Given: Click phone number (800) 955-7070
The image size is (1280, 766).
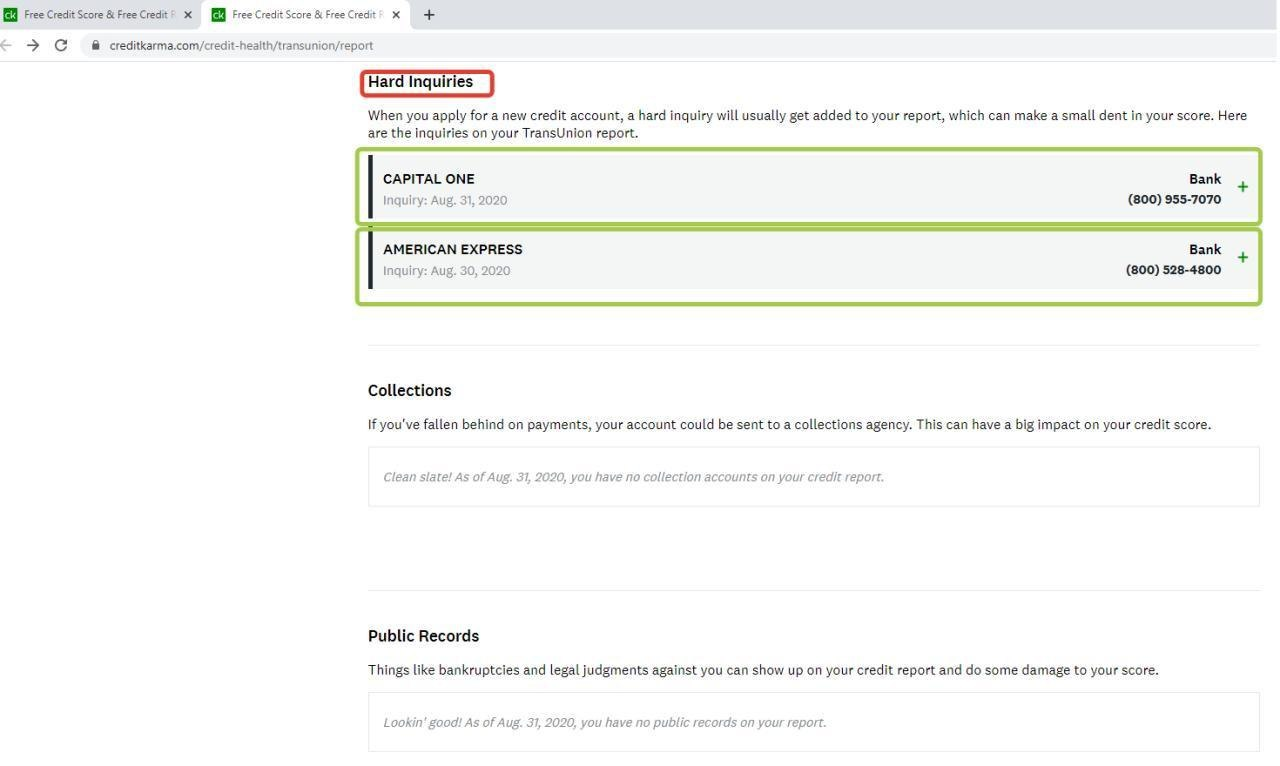Looking at the screenshot, I should point(1174,199).
